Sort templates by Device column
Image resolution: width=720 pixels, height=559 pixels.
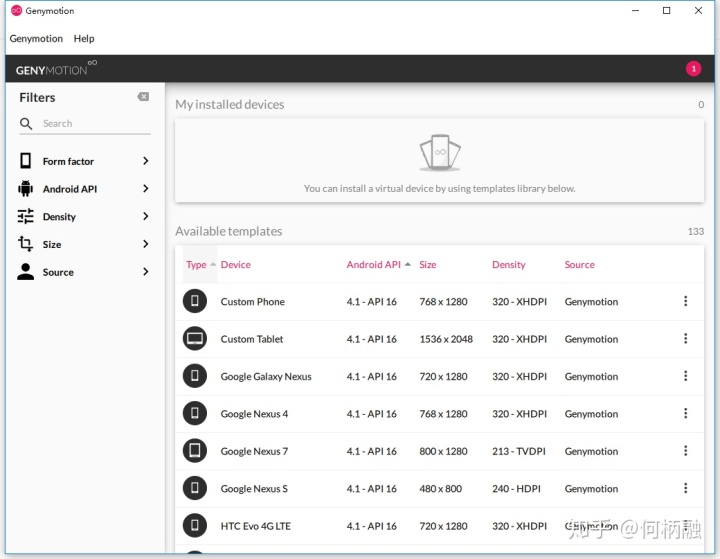236,265
